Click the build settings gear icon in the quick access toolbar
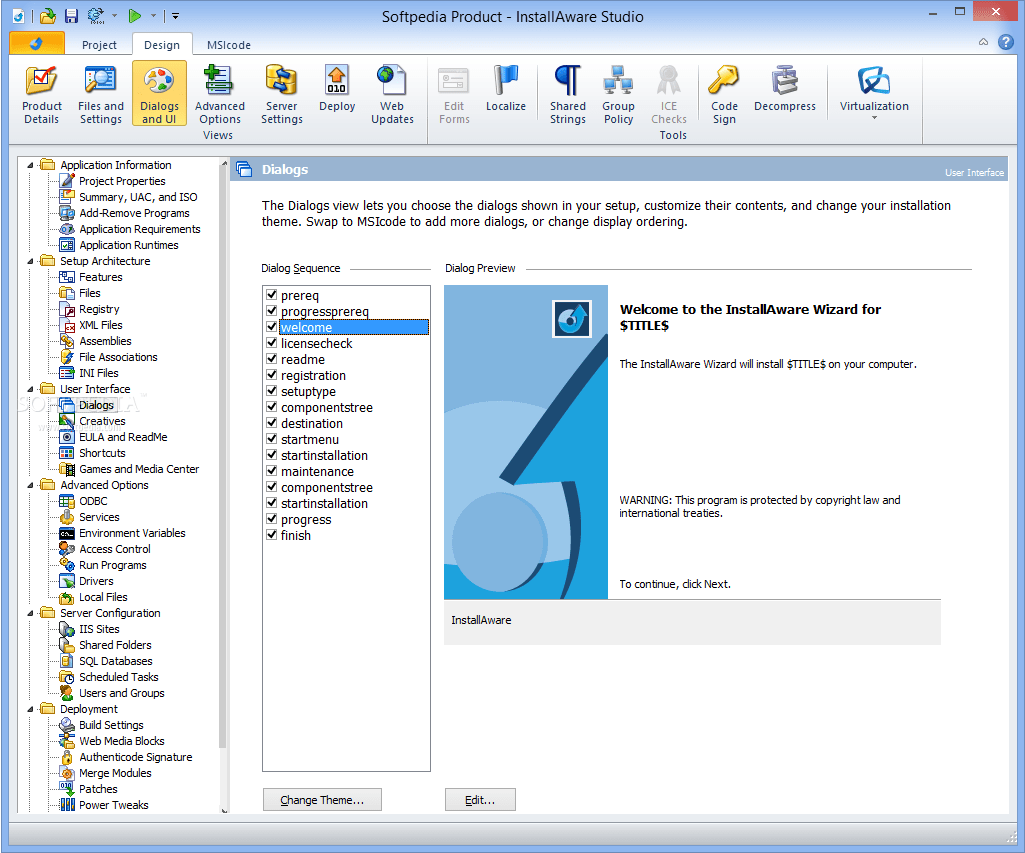 point(95,16)
